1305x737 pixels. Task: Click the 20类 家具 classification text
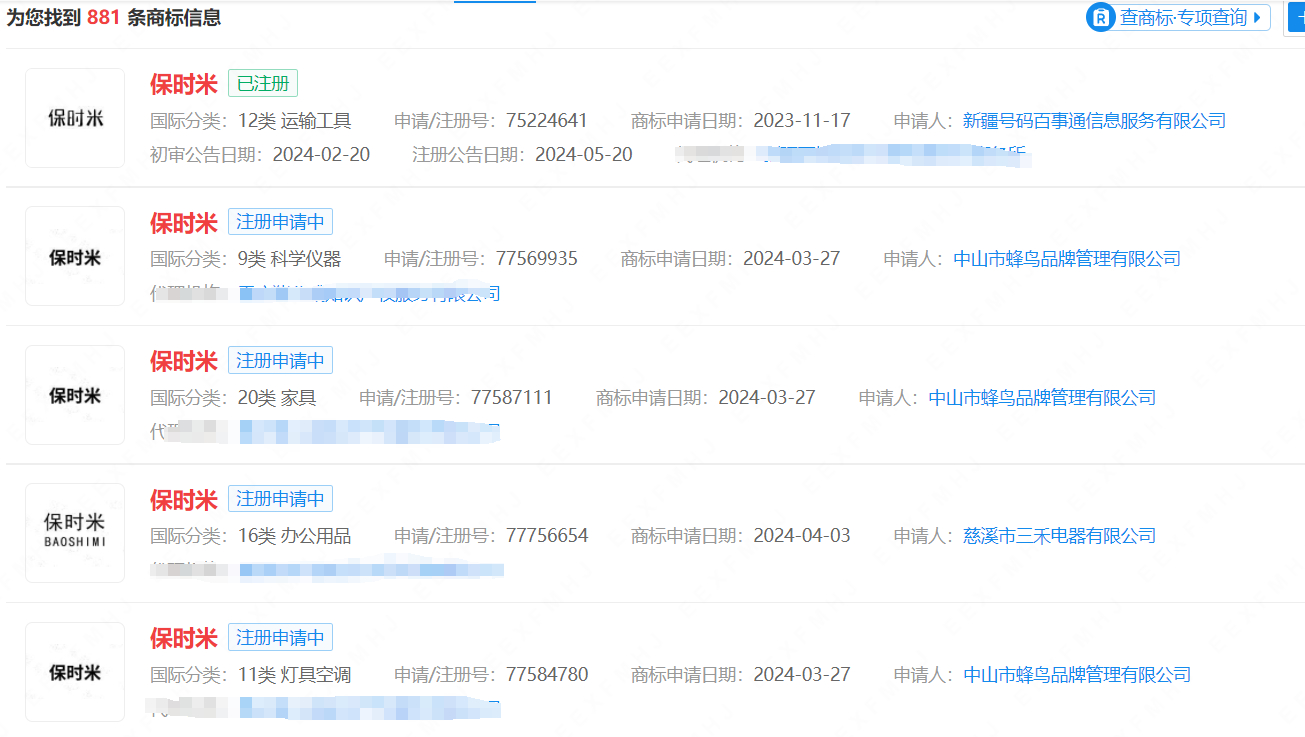coord(277,398)
